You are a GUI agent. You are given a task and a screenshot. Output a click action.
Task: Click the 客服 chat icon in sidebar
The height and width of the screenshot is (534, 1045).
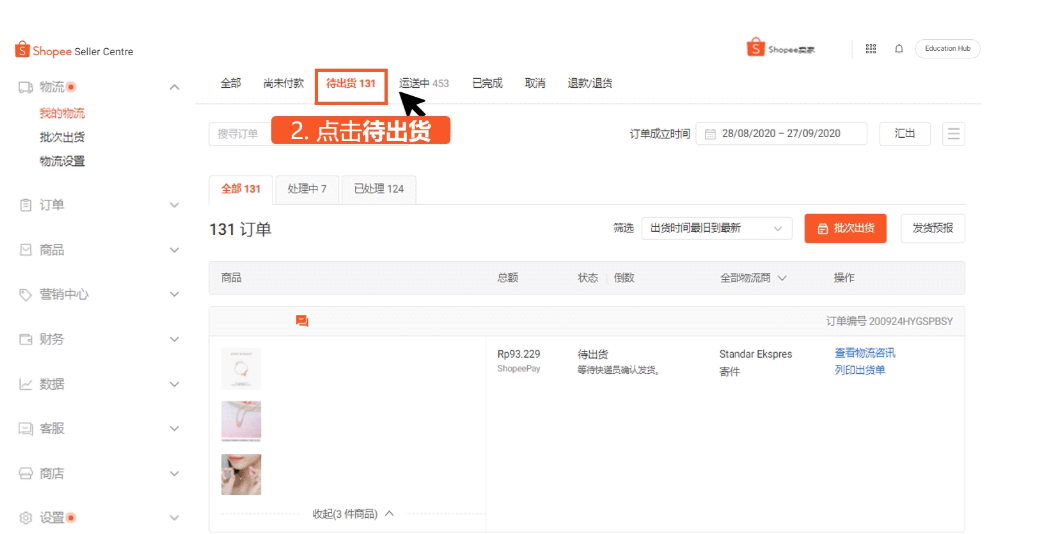25,429
